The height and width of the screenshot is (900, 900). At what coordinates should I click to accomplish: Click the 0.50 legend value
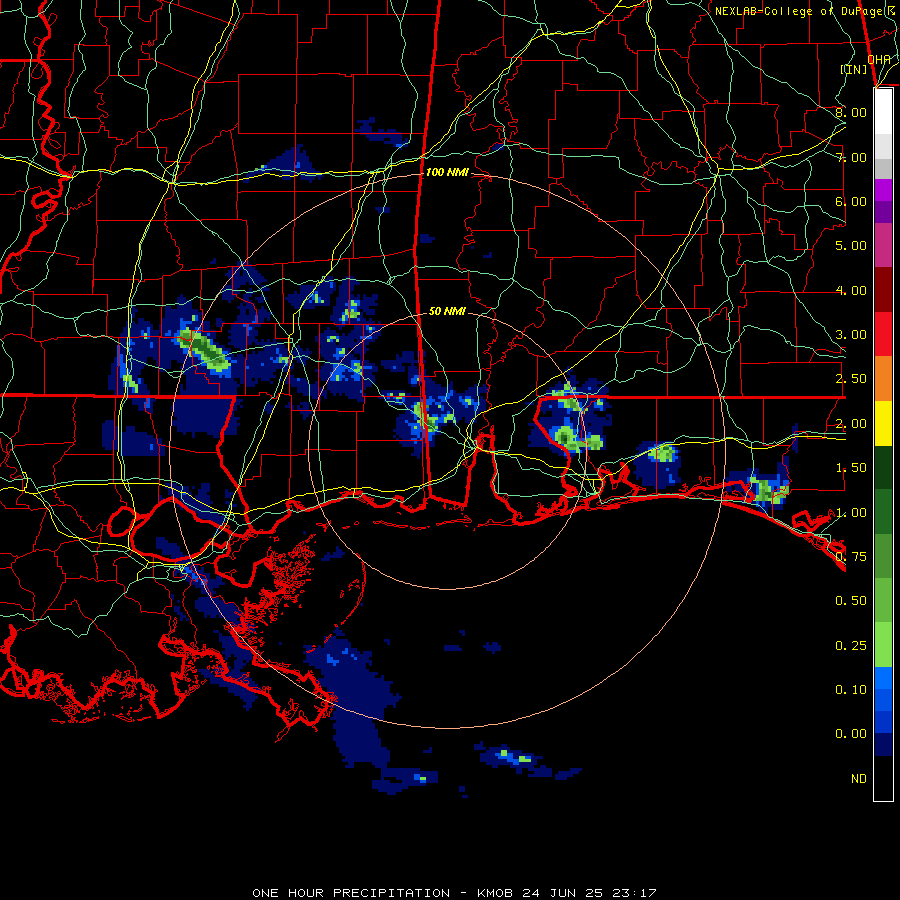tap(851, 600)
